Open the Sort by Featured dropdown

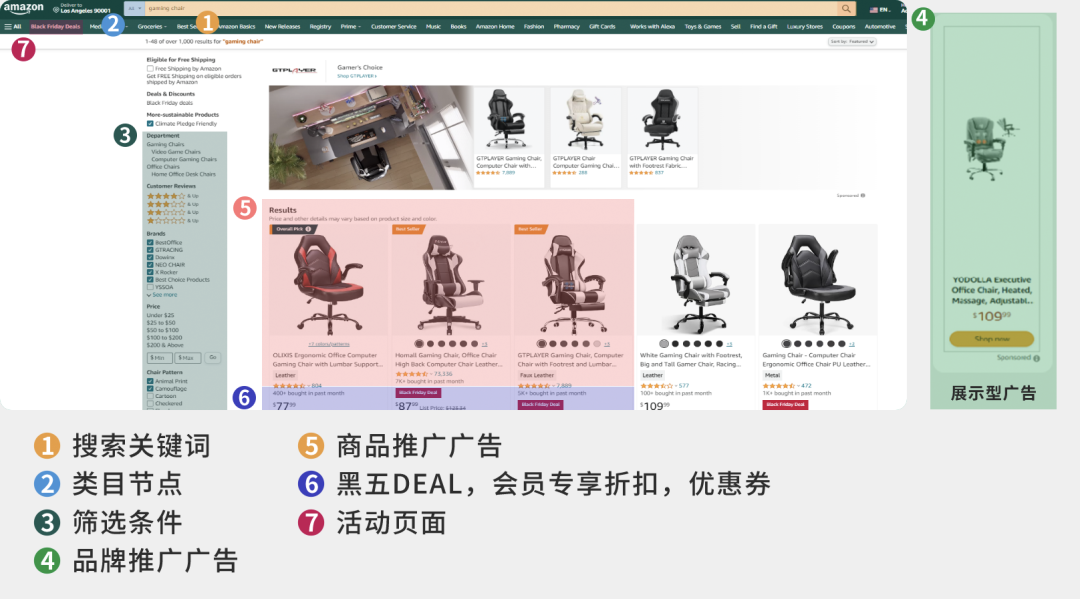pos(852,41)
